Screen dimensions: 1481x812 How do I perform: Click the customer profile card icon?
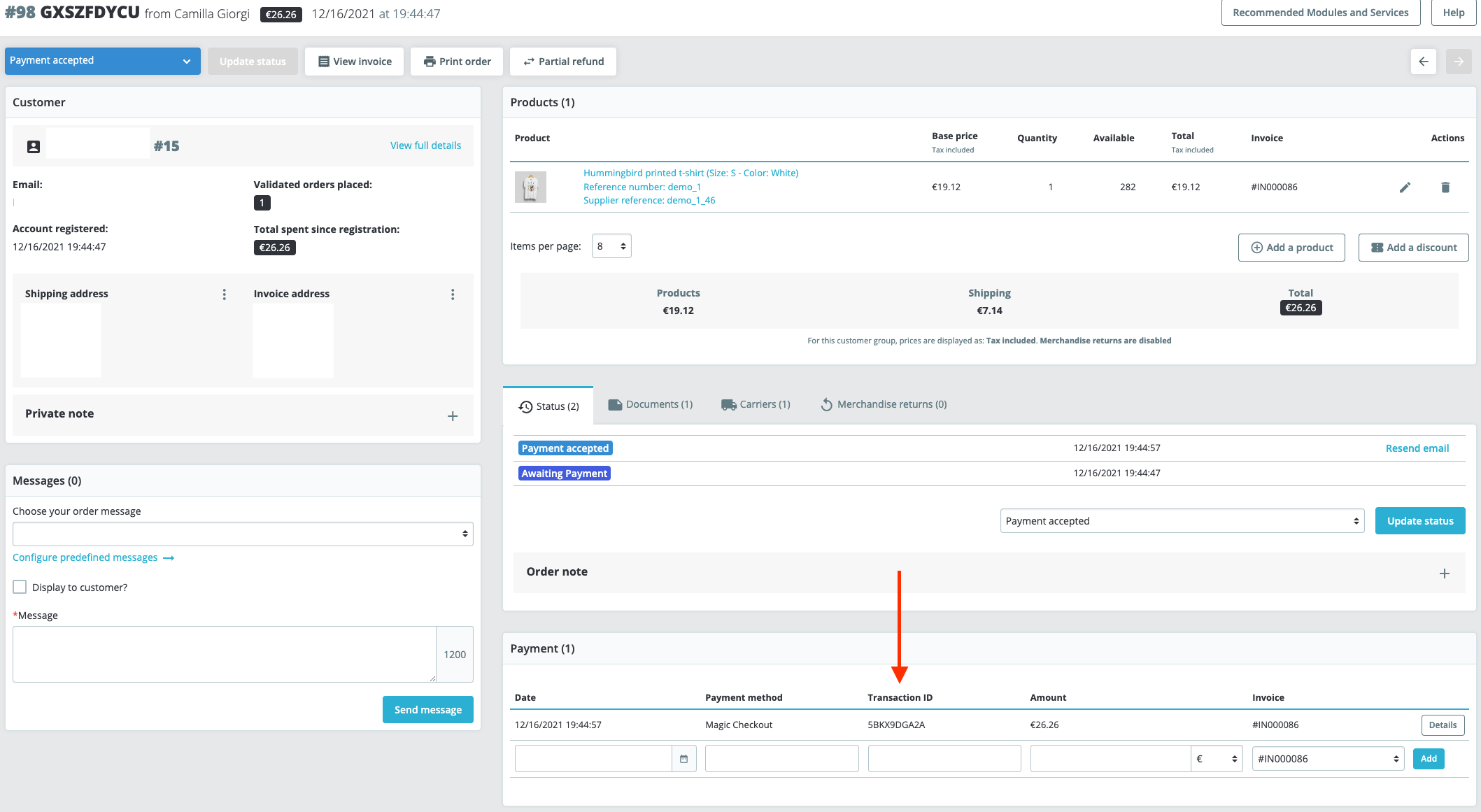pos(34,146)
